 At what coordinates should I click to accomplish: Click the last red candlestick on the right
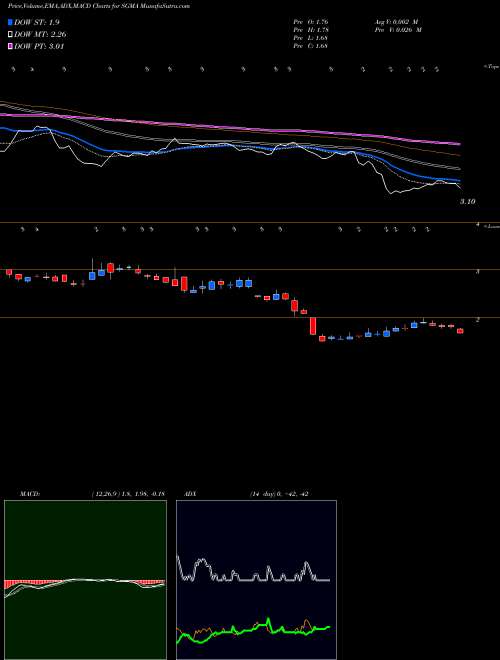click(x=460, y=331)
